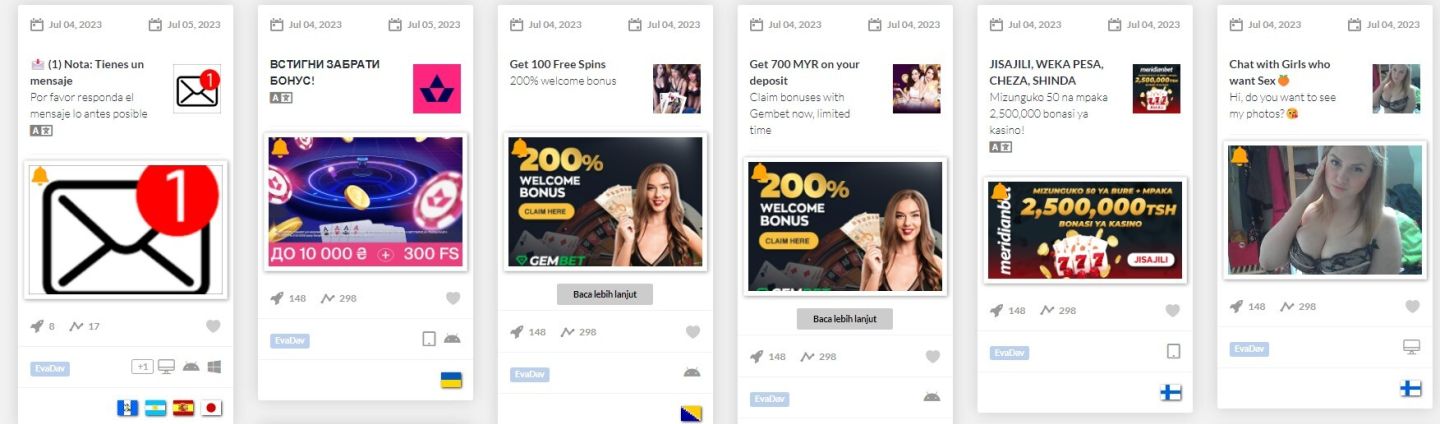
Task: Click Windows device icon on first card
Action: 214,367
